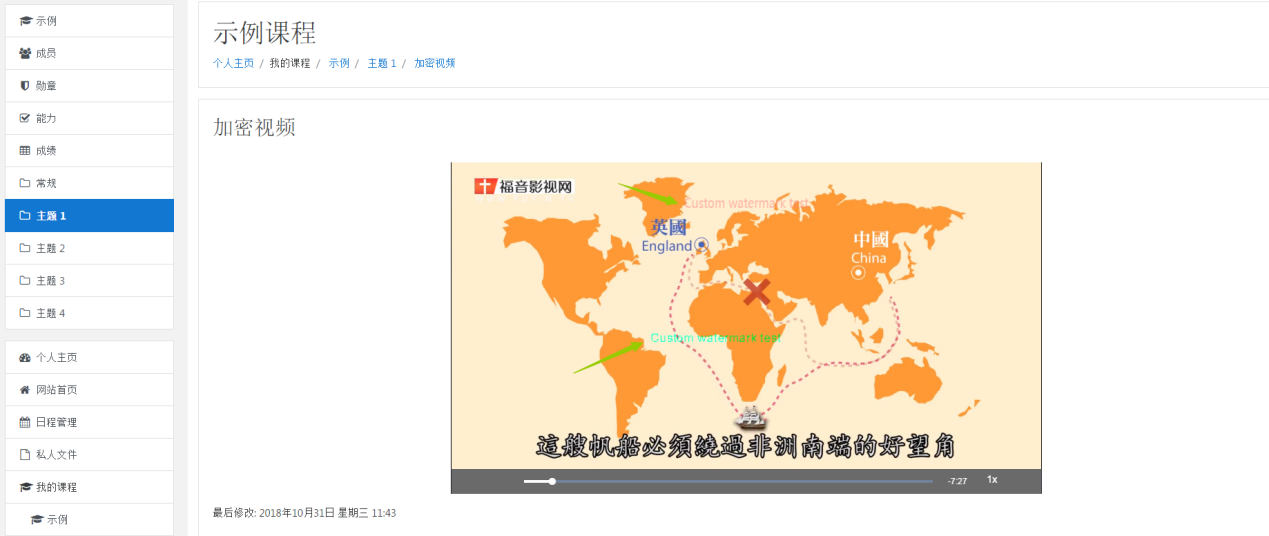The image size is (1269, 536).
Task: Click the 加密视频 breadcrumb link
Action: 434,63
